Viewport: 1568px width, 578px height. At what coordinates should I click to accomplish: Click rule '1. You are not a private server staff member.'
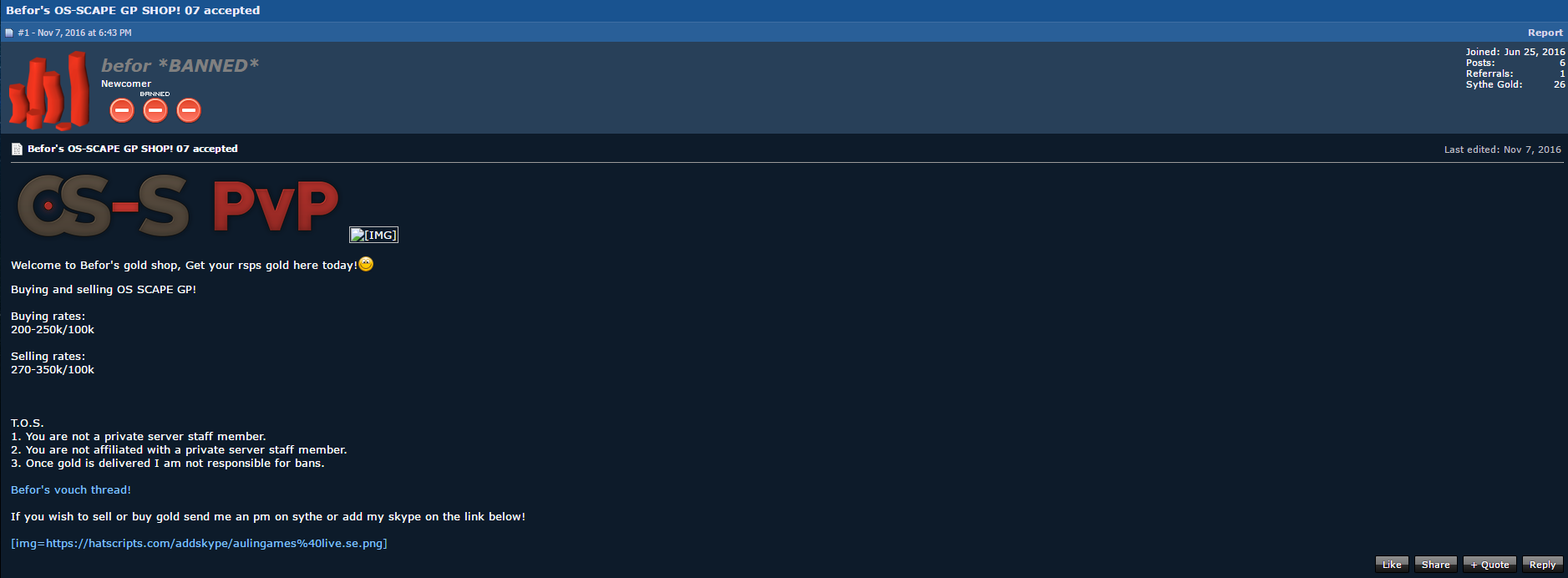139,436
